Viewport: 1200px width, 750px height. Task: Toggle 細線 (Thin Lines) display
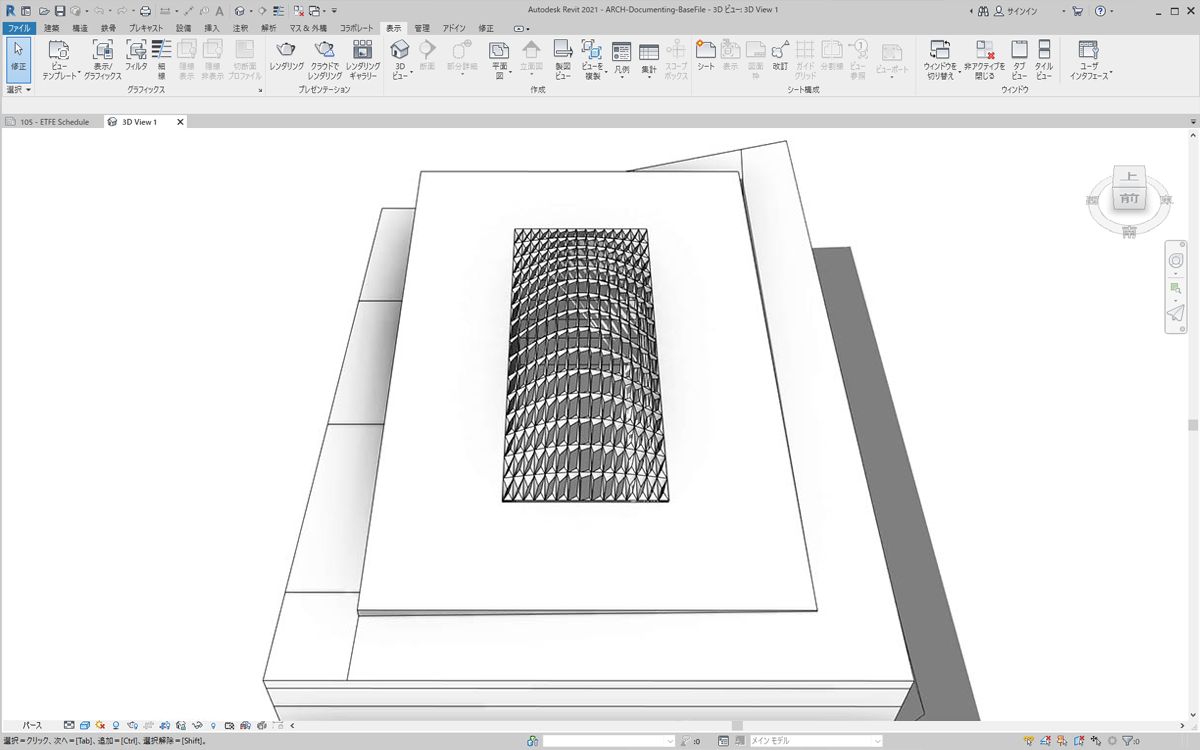[161, 60]
